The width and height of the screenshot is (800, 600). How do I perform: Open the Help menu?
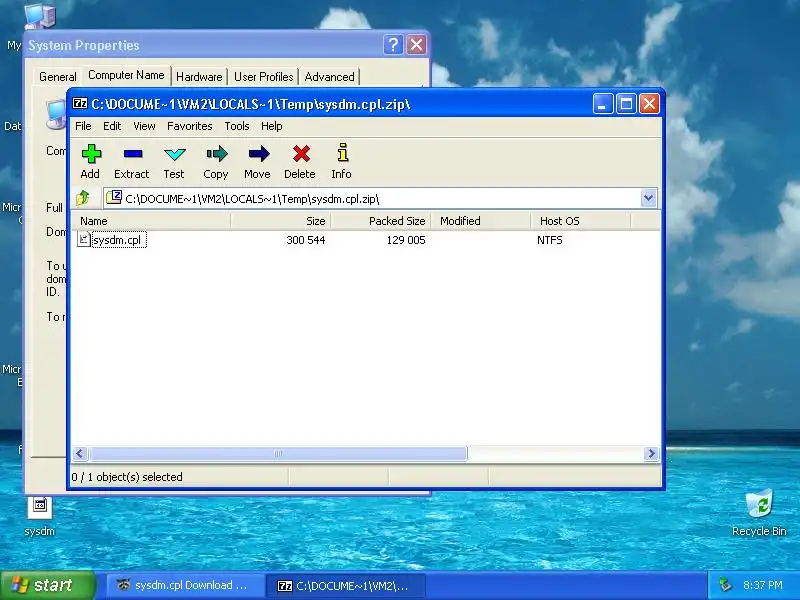[271, 126]
